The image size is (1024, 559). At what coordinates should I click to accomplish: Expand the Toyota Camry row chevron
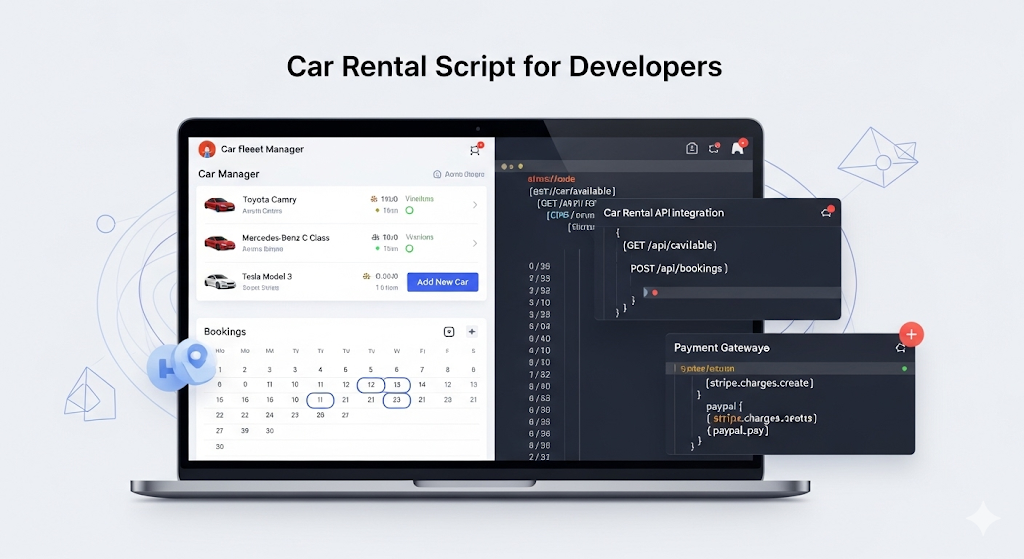475,205
